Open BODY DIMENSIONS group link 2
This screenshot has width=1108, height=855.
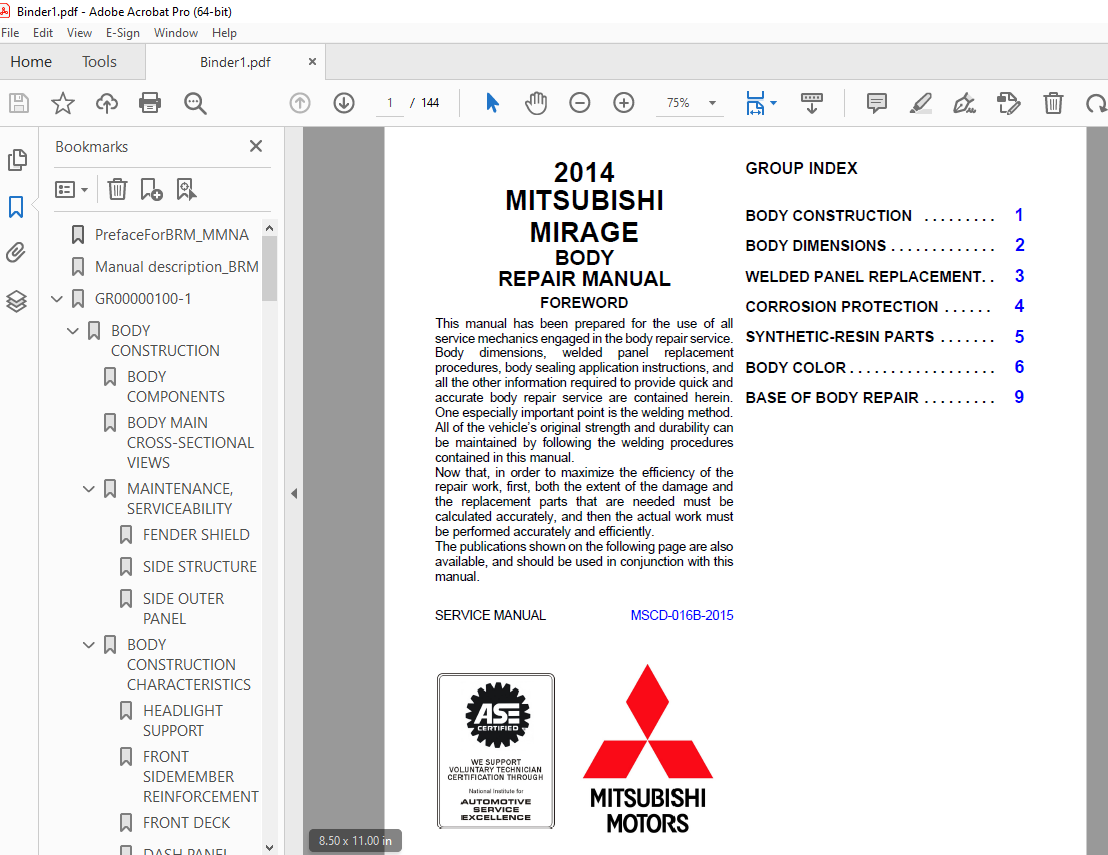click(1020, 245)
